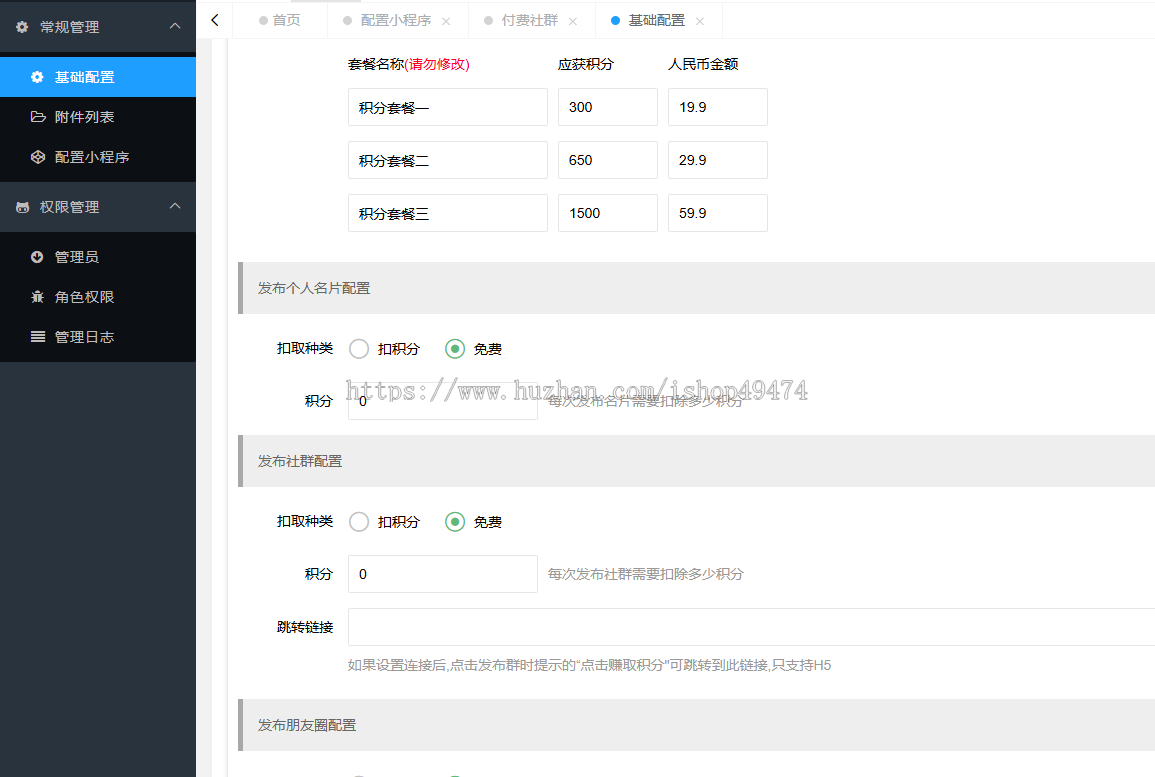Click the 人民币金额 column label
The width and height of the screenshot is (1155, 777).
coord(703,64)
